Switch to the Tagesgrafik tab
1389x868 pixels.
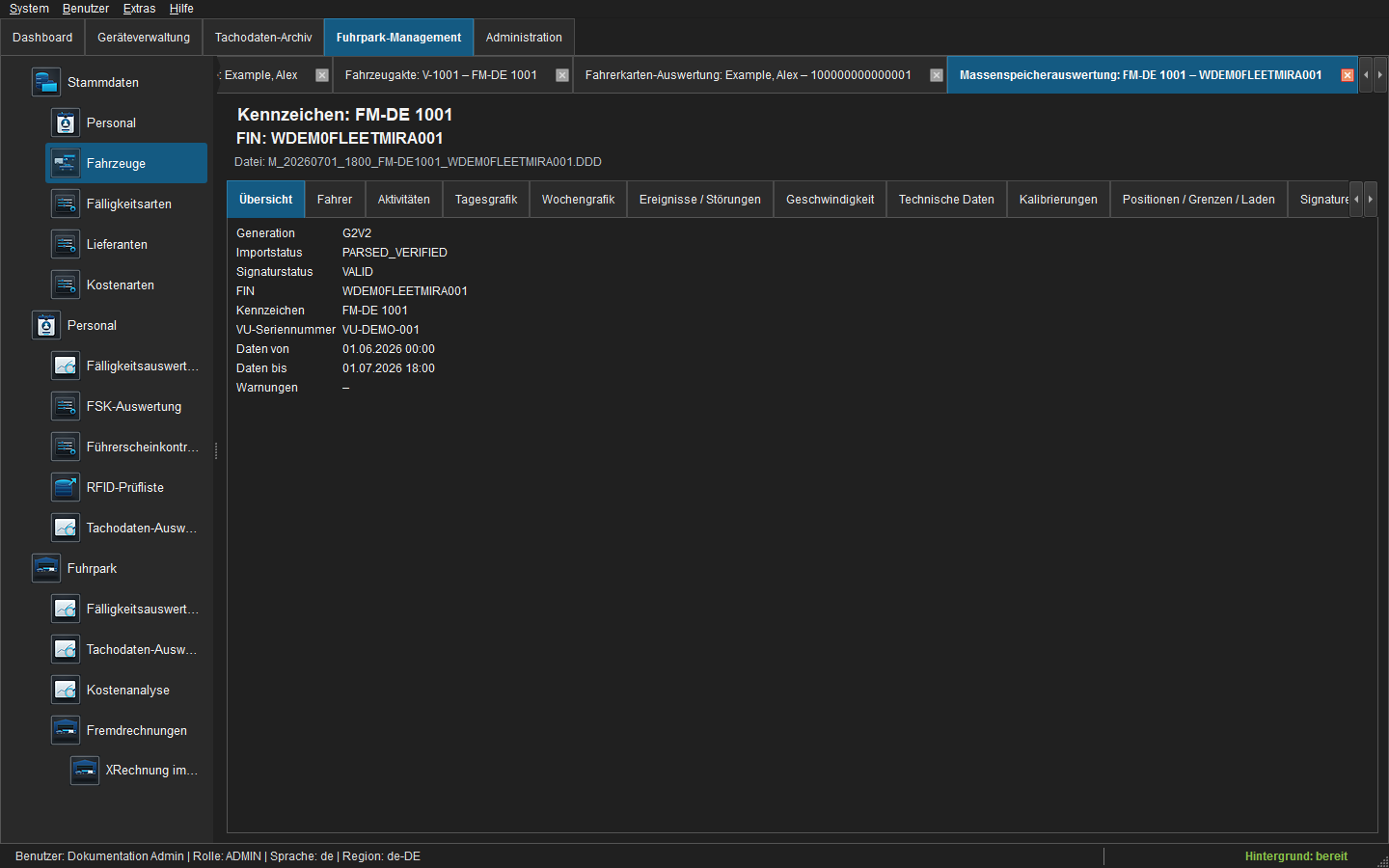(x=486, y=200)
